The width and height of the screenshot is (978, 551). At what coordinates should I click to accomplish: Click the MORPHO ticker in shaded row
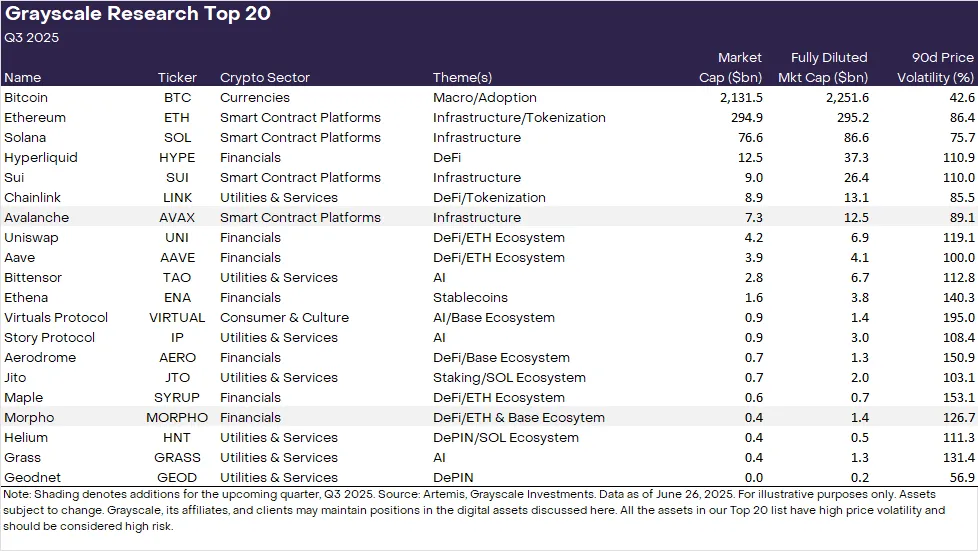coord(177,417)
